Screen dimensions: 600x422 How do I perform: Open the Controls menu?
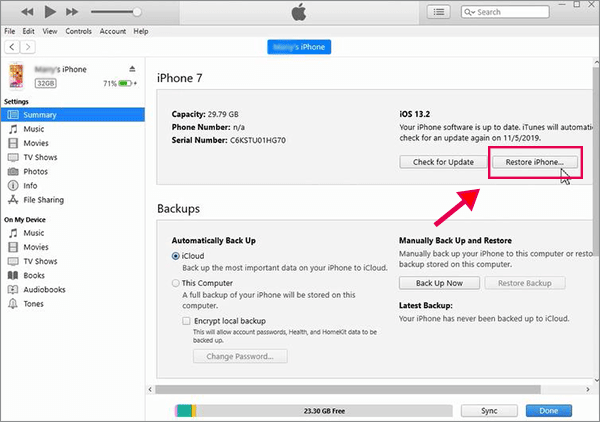pos(78,31)
